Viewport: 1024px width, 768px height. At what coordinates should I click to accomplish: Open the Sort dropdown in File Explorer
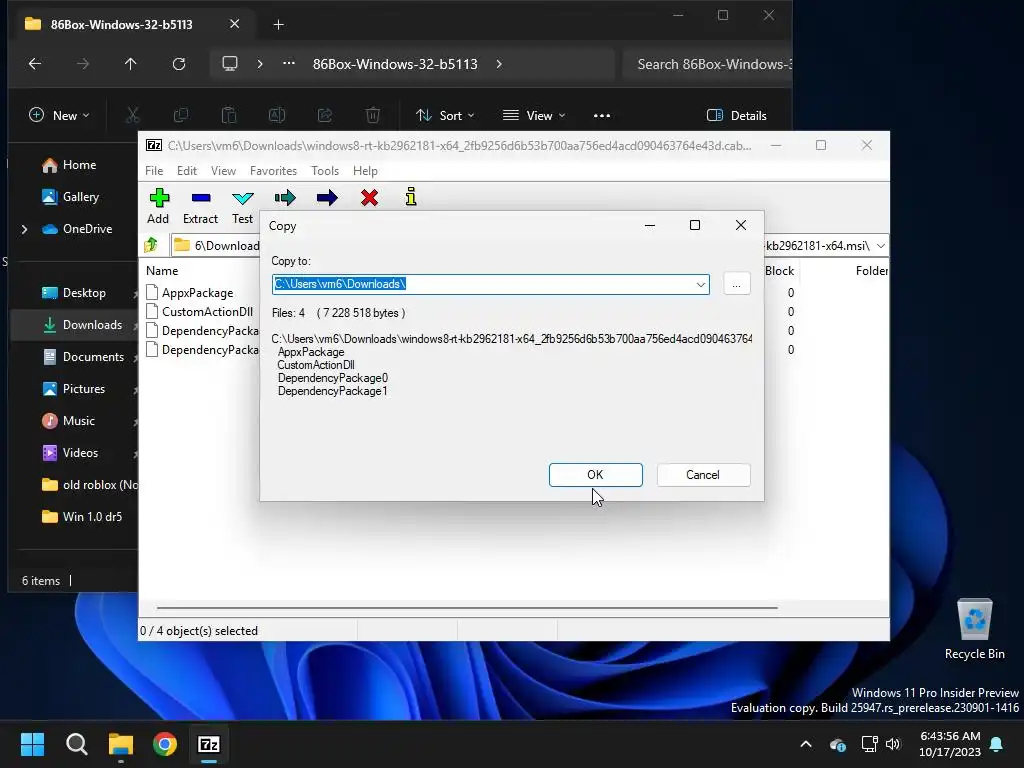tap(445, 116)
